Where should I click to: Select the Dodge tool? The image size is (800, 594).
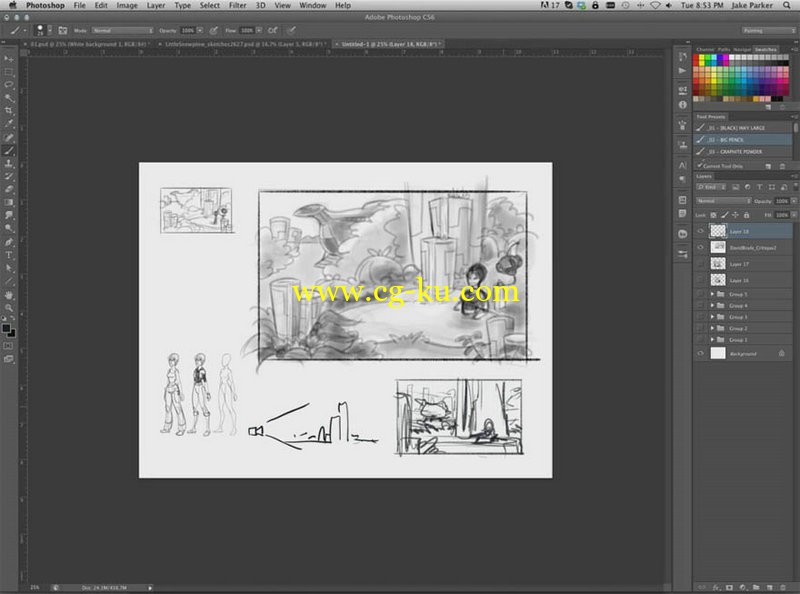click(x=9, y=229)
